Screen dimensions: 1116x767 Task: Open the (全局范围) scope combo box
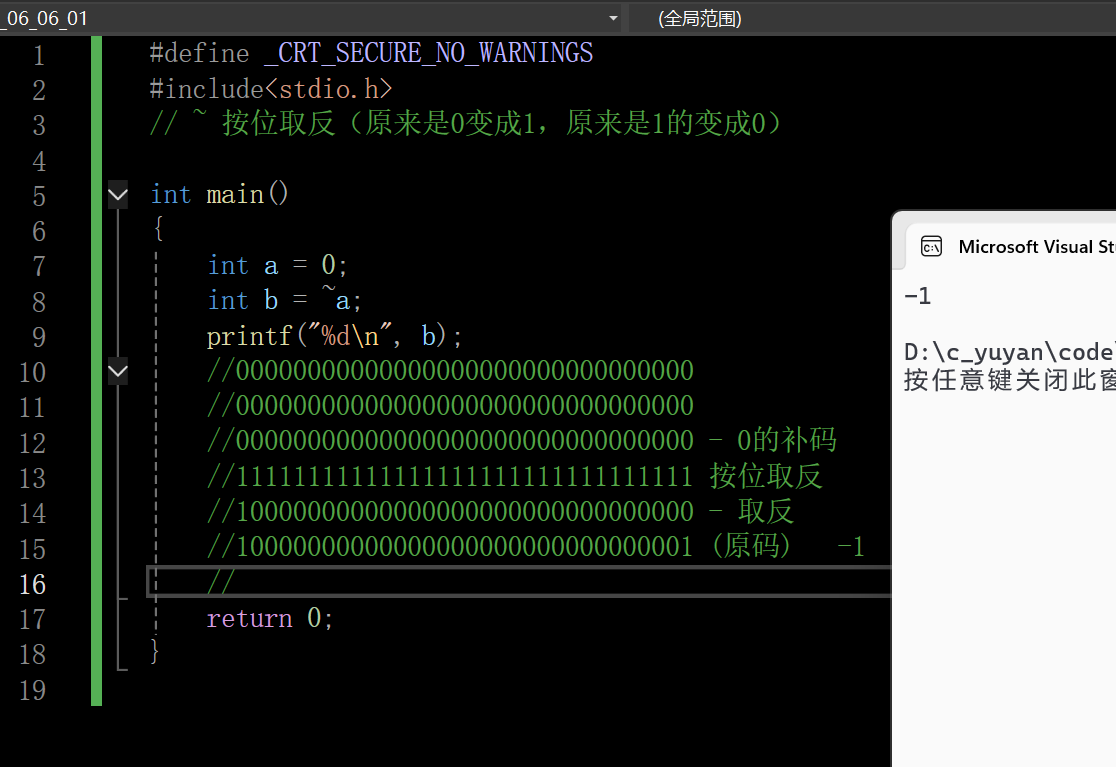click(872, 18)
